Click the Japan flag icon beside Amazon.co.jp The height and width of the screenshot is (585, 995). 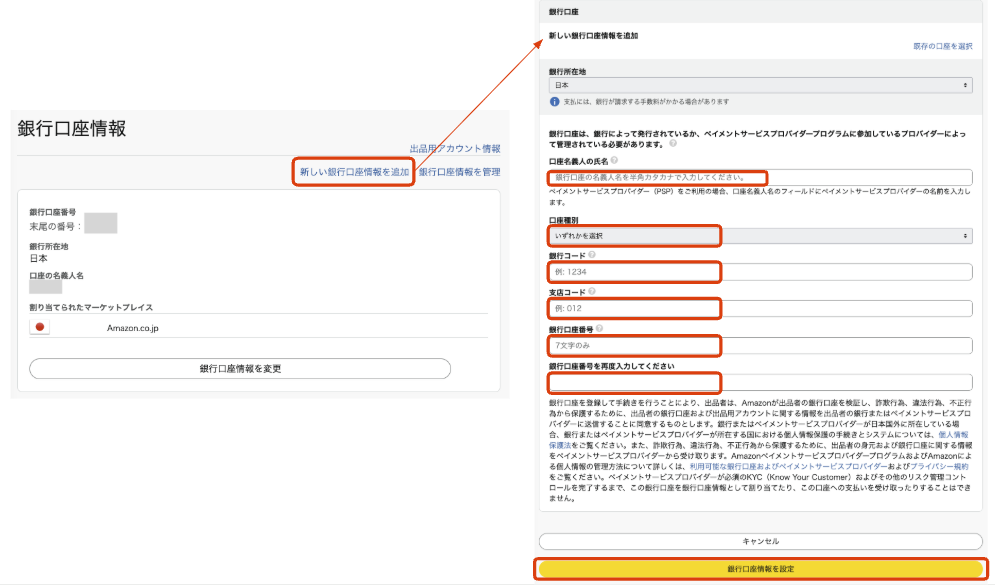tap(39, 327)
